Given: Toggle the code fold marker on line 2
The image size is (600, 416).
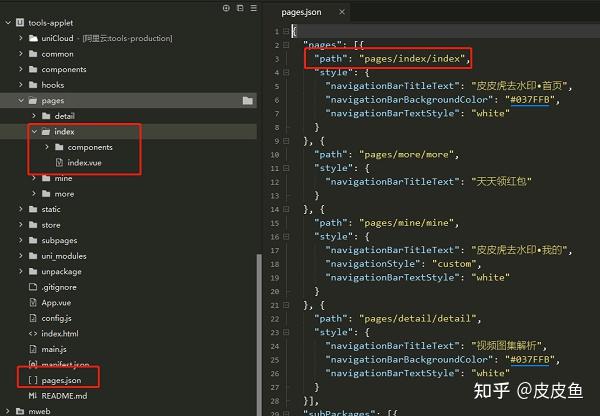Looking at the screenshot, I should 286,45.
